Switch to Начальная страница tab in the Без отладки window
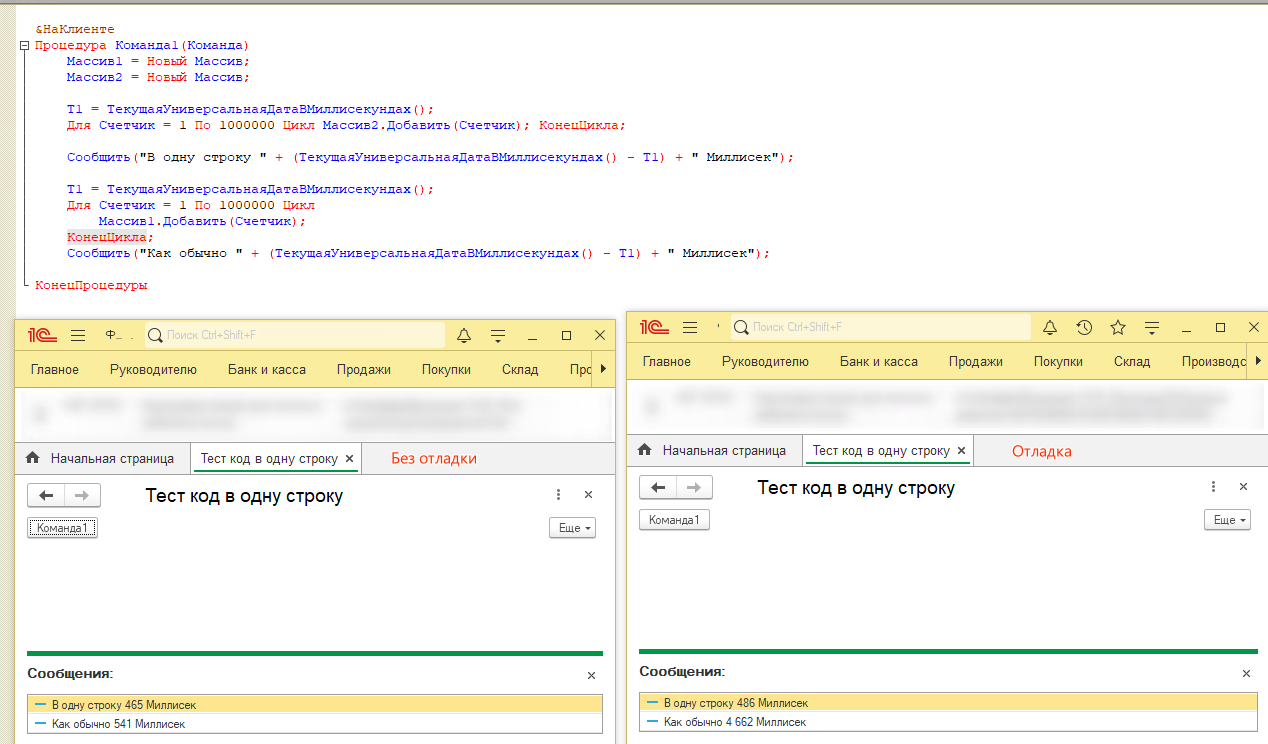Screen dimensions: 1268x744 (x=102, y=458)
